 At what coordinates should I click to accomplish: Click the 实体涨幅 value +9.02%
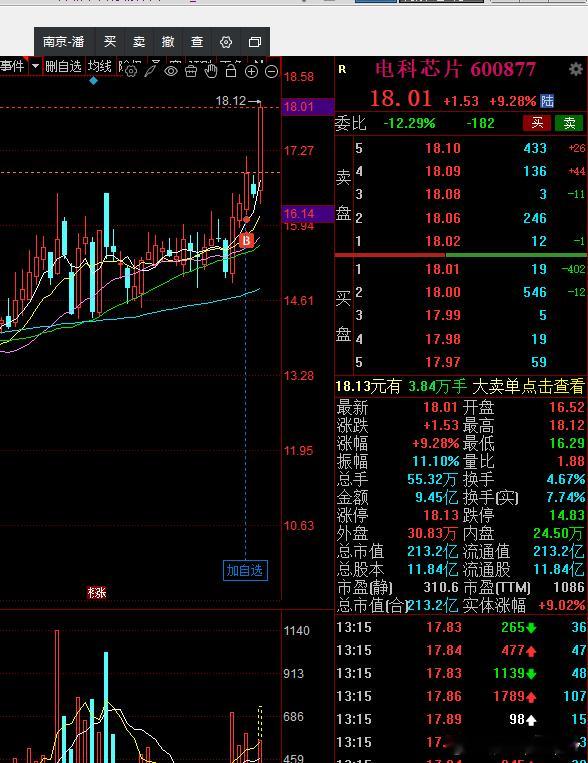(561, 605)
